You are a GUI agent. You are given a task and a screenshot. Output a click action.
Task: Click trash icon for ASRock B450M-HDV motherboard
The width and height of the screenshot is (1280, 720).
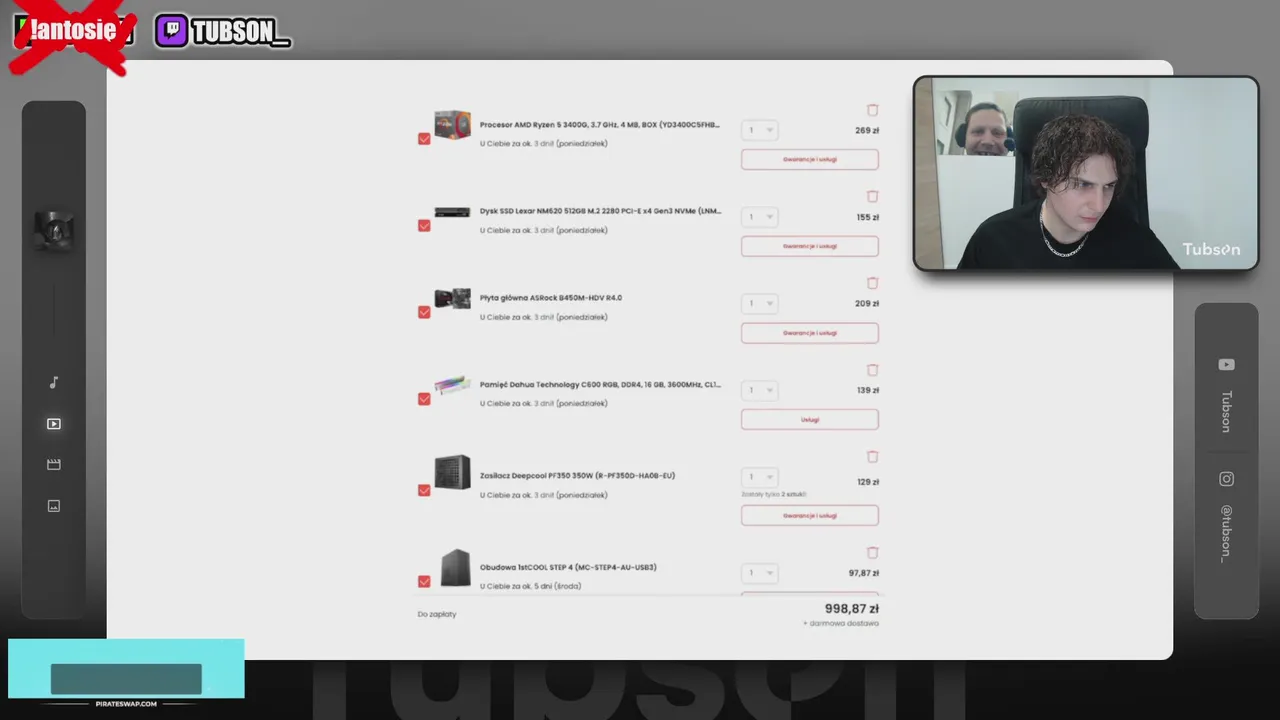pyautogui.click(x=872, y=283)
